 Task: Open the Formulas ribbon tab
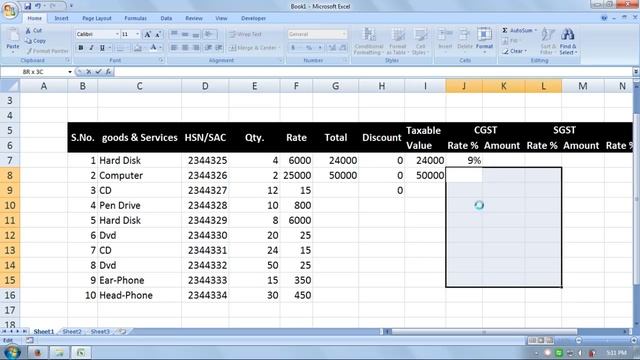coord(136,18)
